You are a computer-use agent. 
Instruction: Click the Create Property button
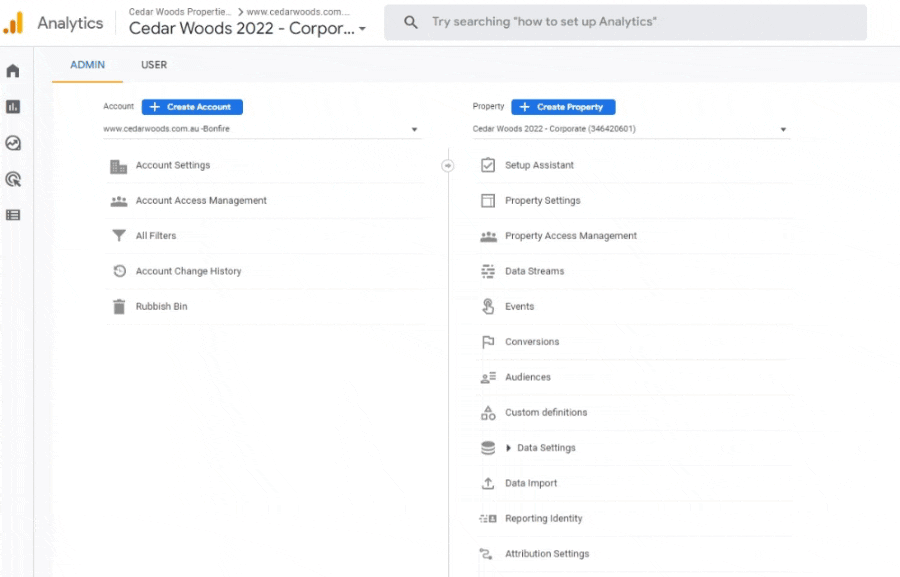(x=563, y=107)
